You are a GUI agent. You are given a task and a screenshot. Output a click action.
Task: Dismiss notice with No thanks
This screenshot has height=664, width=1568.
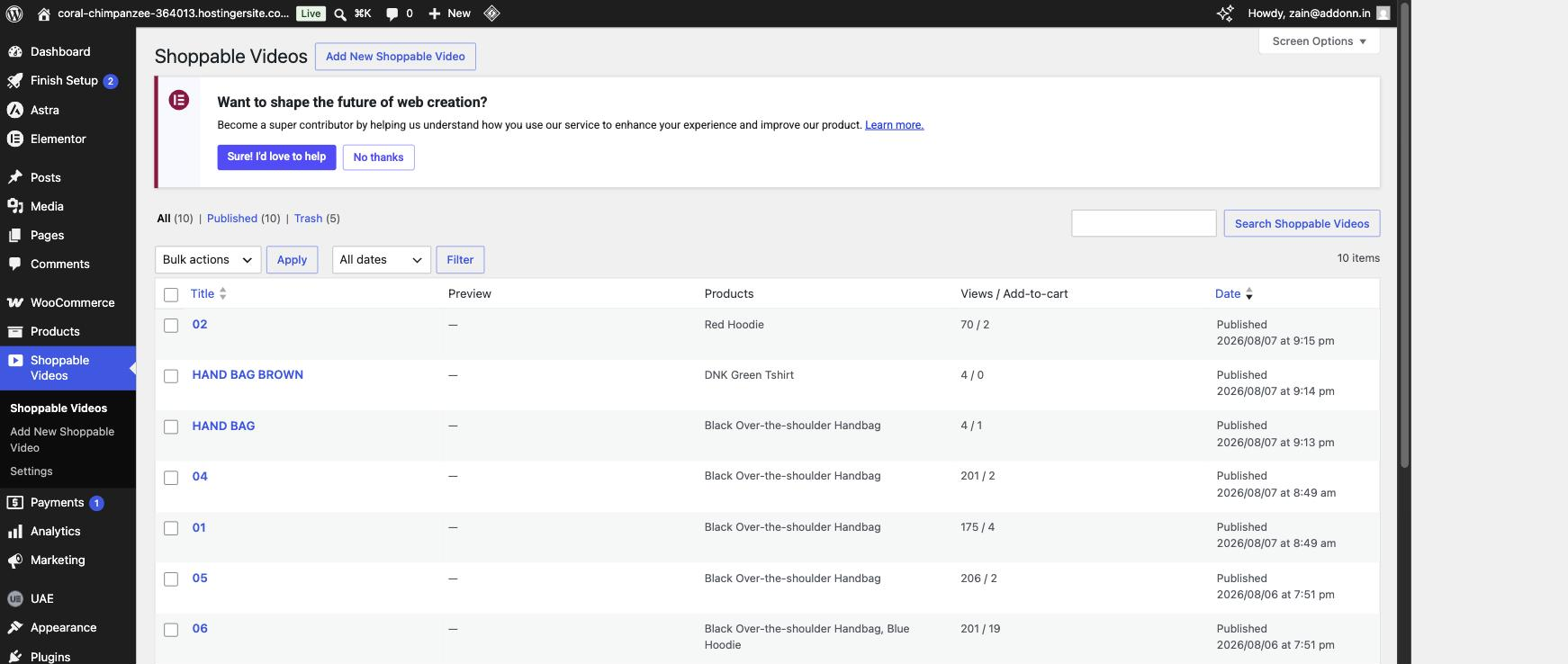[x=378, y=157]
